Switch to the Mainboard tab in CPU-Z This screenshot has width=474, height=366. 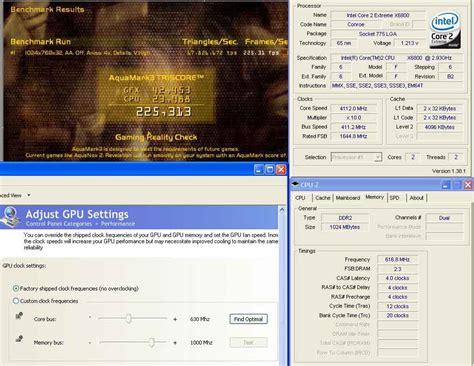[348, 198]
